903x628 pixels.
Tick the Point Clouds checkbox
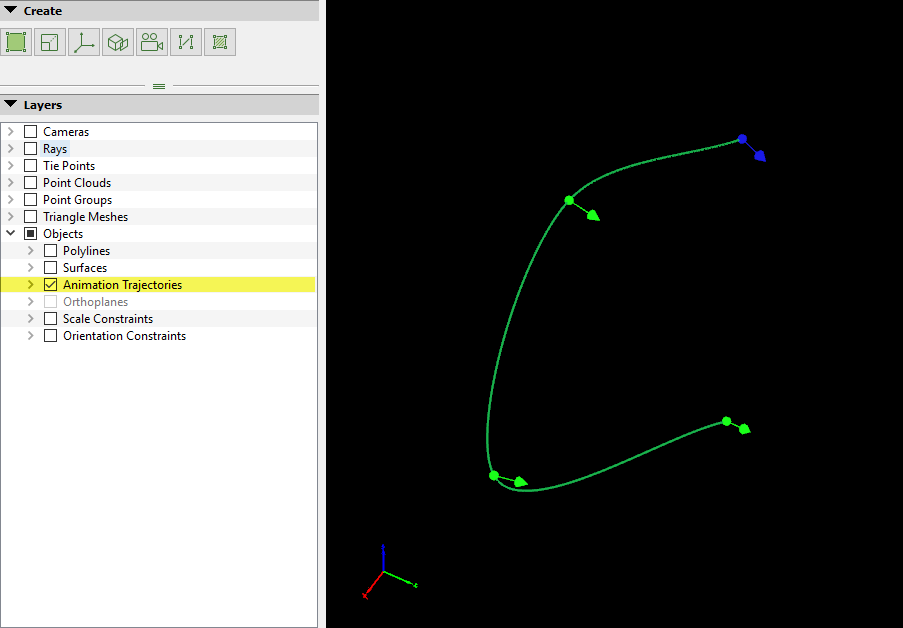30,183
